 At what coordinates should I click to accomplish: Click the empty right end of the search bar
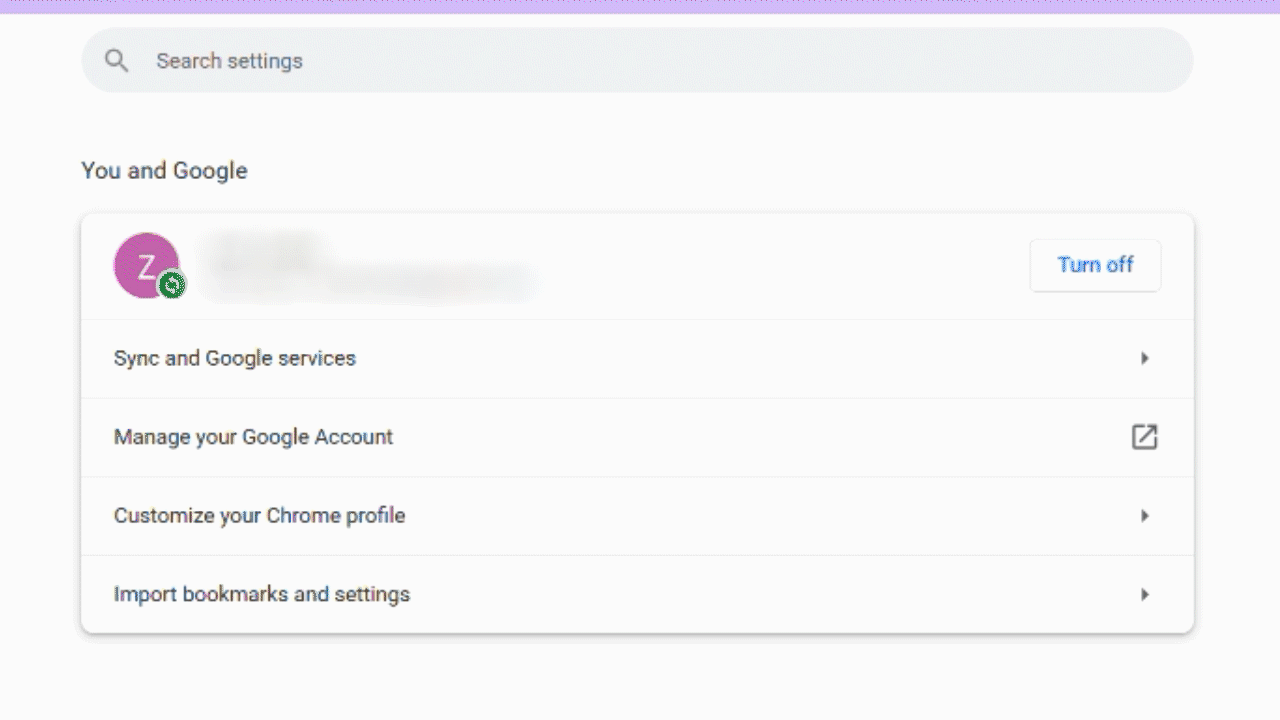tap(1120, 61)
